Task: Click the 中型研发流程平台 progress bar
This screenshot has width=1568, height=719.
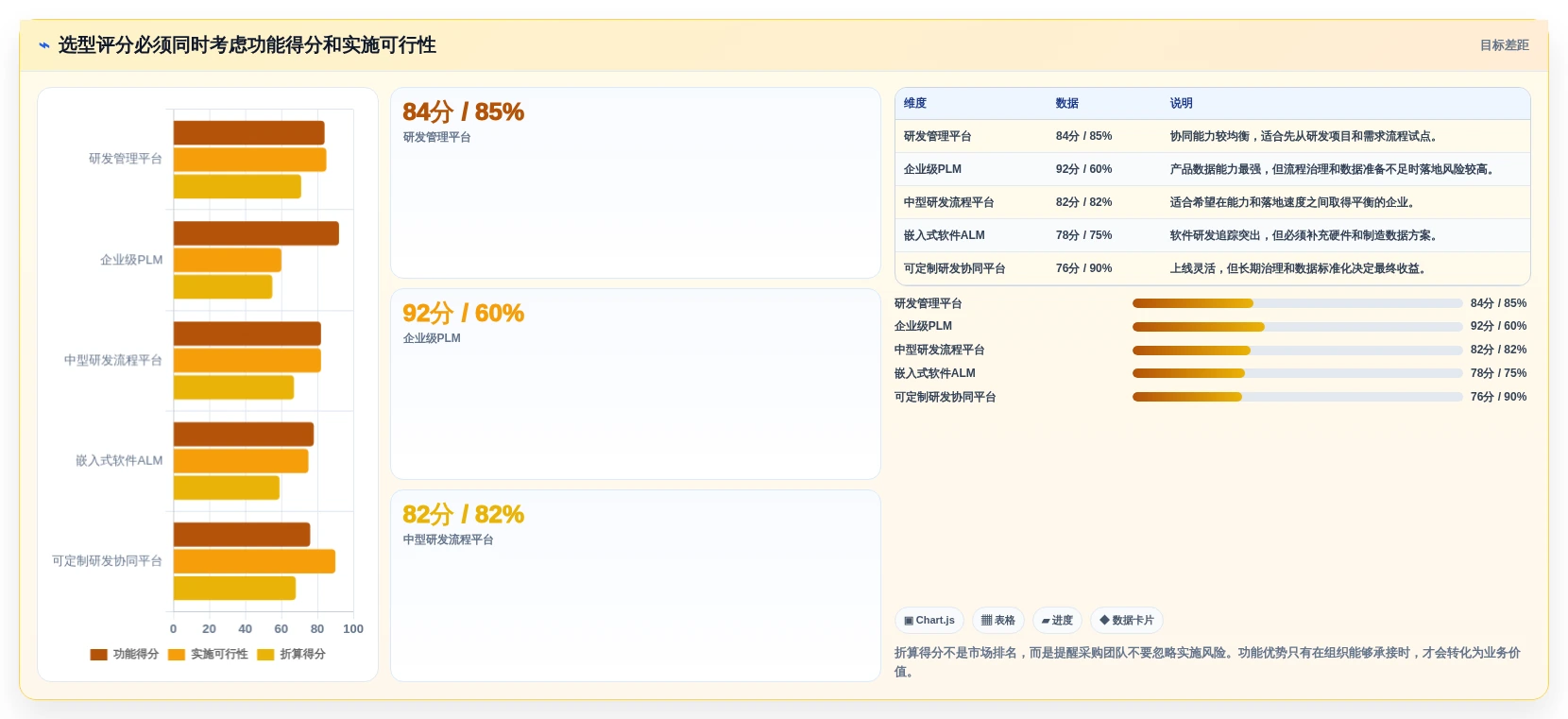Action: tap(1298, 351)
